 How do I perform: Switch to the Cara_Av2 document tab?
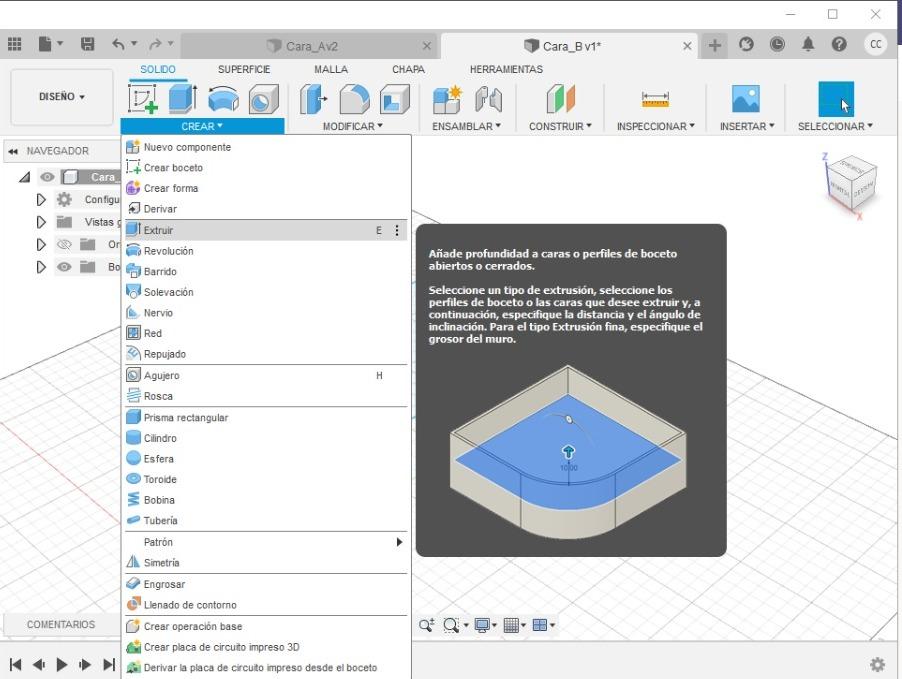point(309,46)
